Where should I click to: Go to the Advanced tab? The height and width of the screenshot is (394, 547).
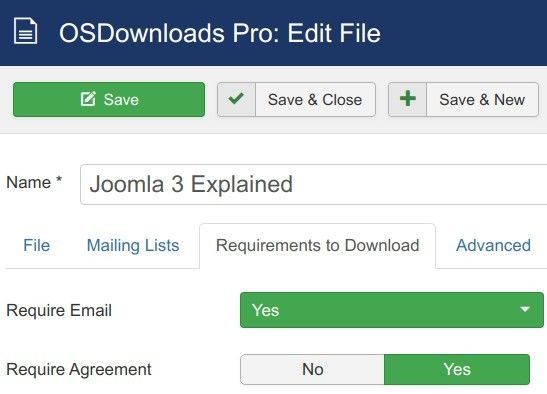493,245
